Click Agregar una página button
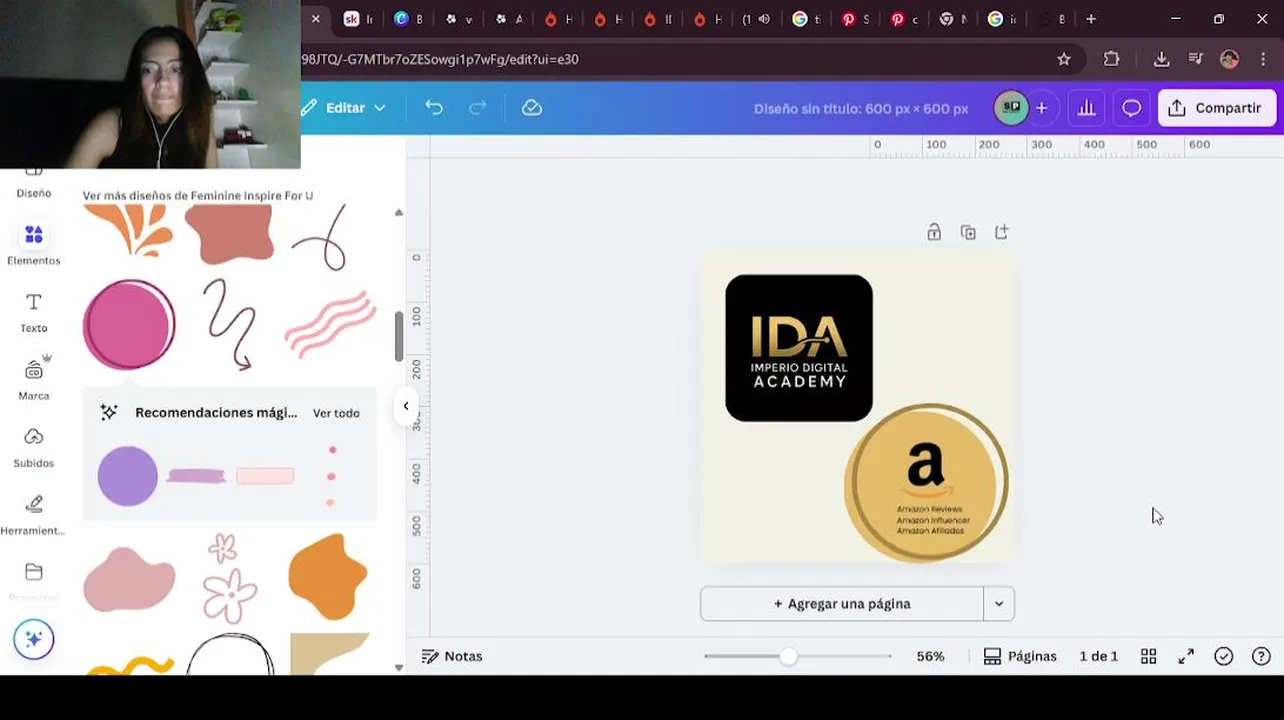Screen dimensions: 1284x720 842,604
